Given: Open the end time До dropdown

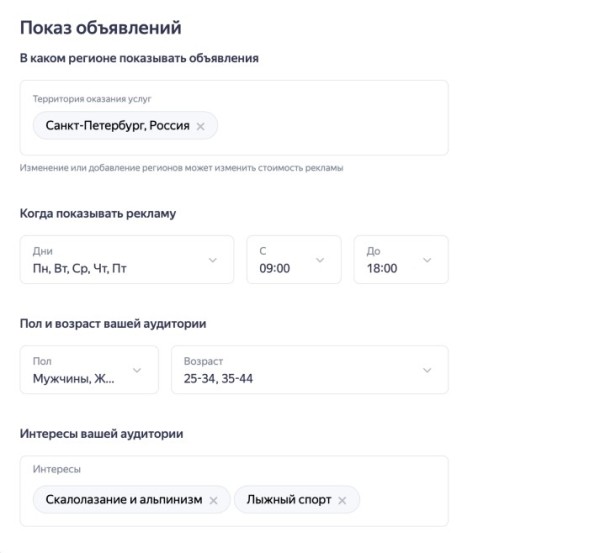Looking at the screenshot, I should pos(427,260).
